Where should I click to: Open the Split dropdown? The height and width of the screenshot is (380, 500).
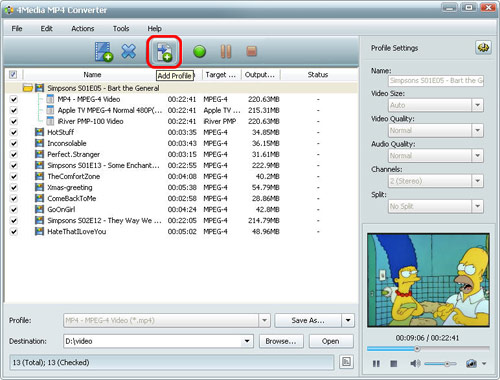pos(477,206)
